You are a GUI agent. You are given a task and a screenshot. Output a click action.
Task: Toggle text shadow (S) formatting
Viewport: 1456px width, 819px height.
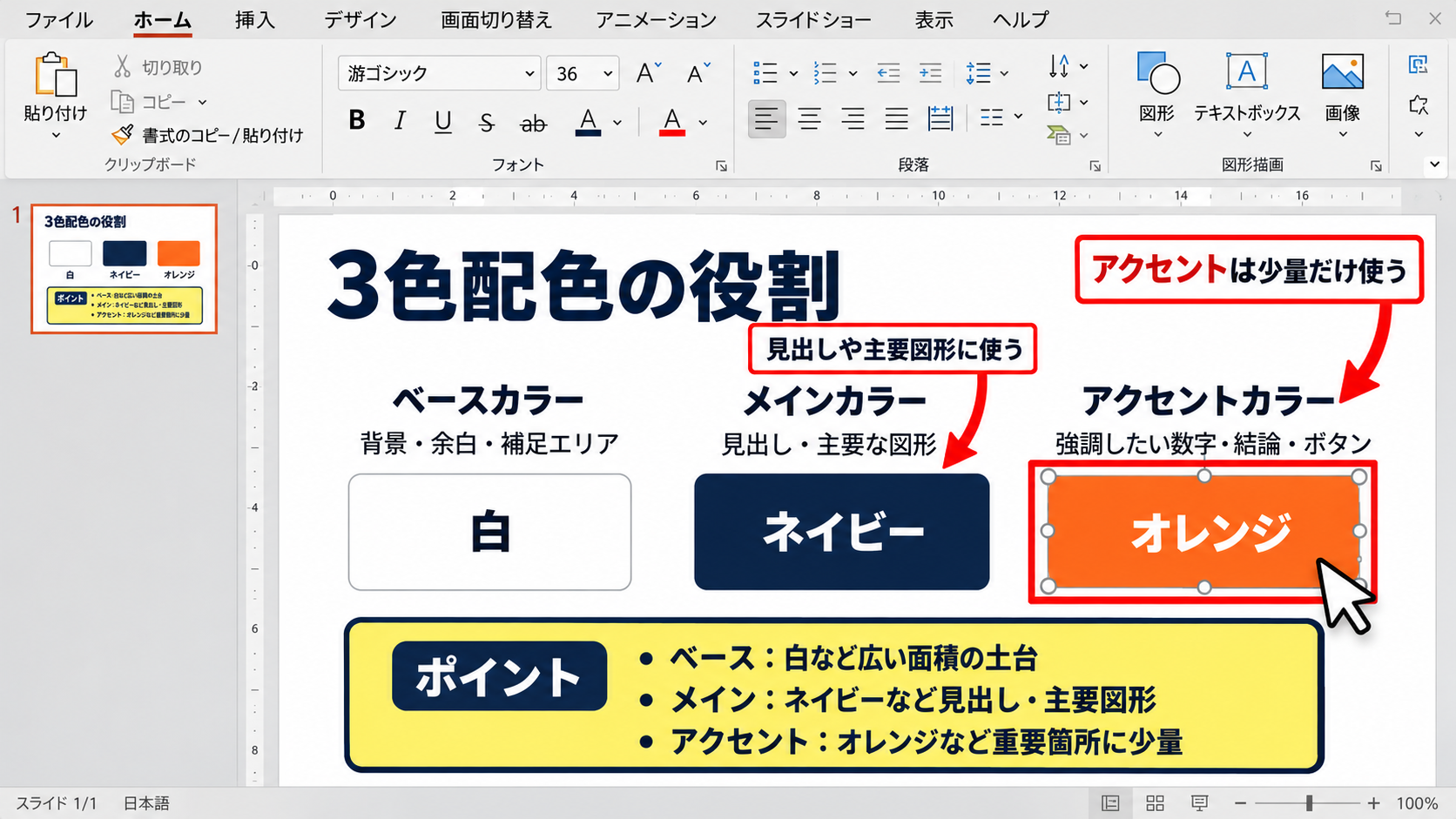[487, 122]
